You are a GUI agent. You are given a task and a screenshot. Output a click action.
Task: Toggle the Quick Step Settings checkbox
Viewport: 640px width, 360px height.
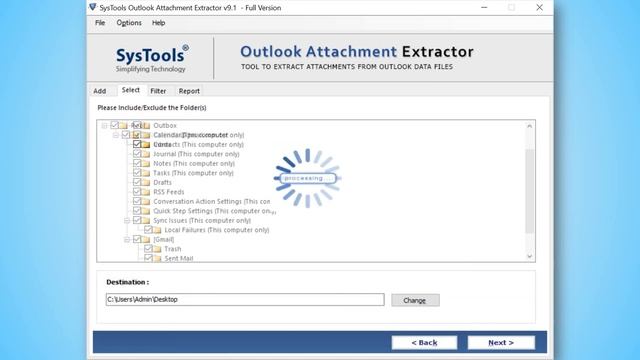tap(137, 210)
